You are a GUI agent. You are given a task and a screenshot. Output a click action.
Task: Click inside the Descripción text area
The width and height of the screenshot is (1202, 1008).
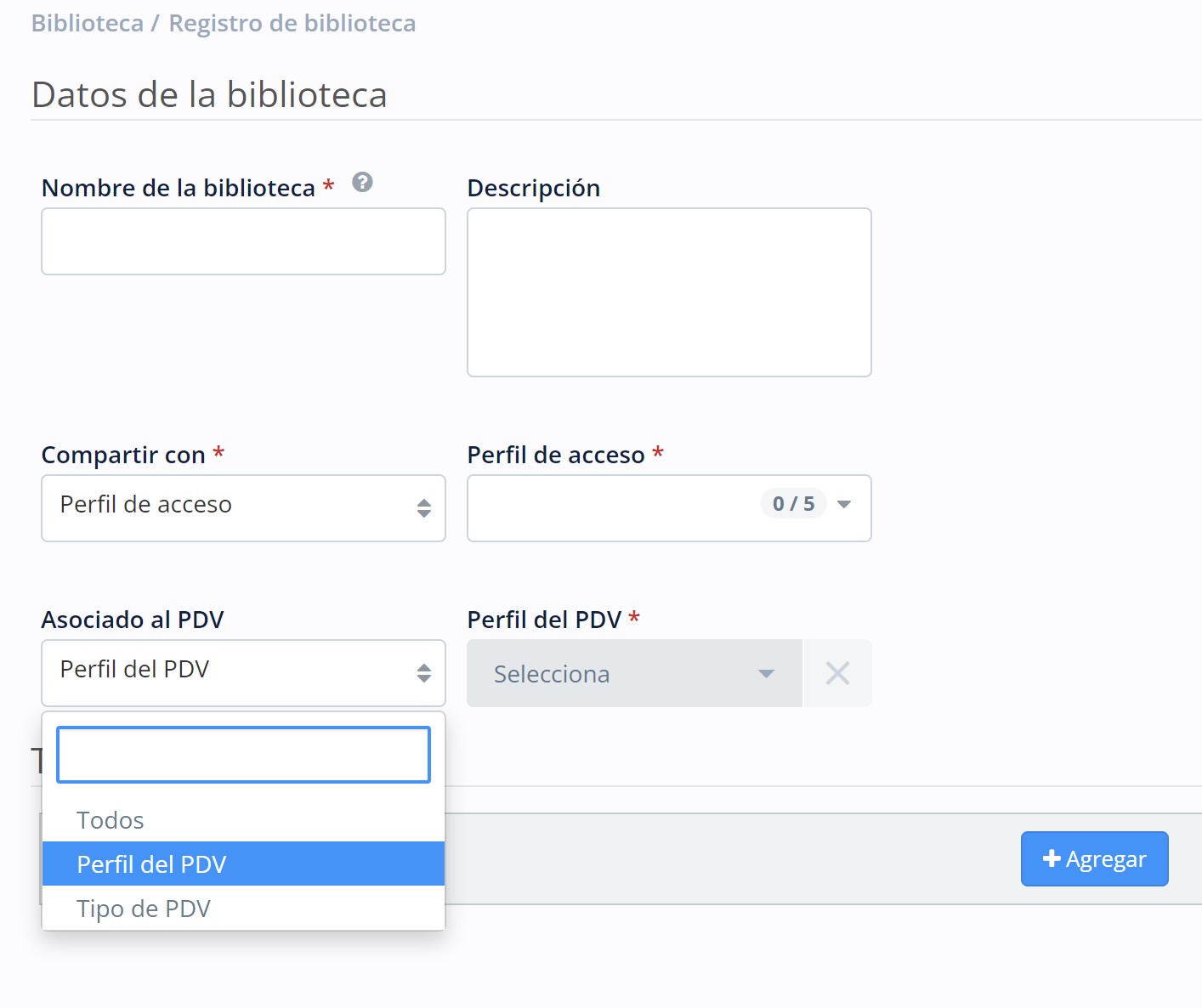[x=669, y=292]
